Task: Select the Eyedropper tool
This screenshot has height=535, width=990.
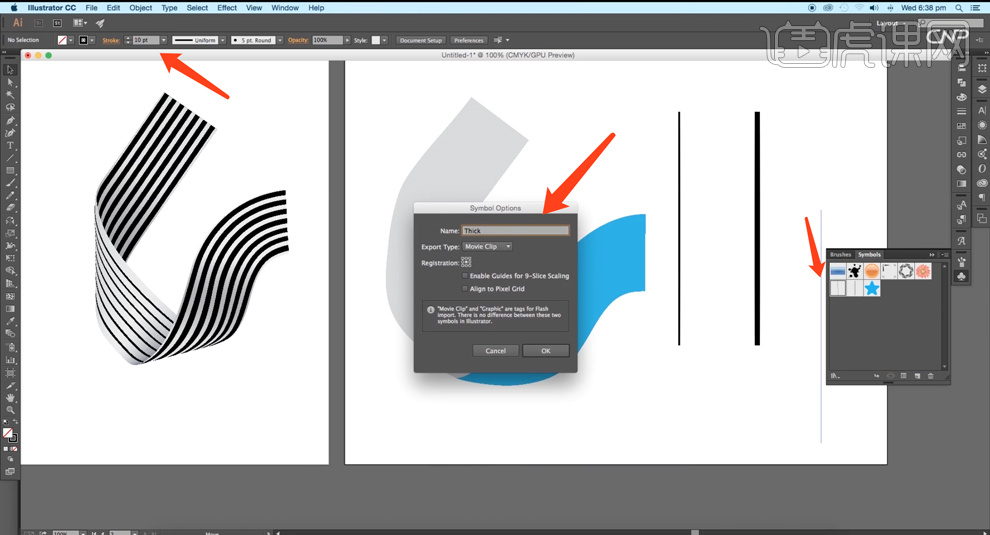Action: click(x=10, y=322)
